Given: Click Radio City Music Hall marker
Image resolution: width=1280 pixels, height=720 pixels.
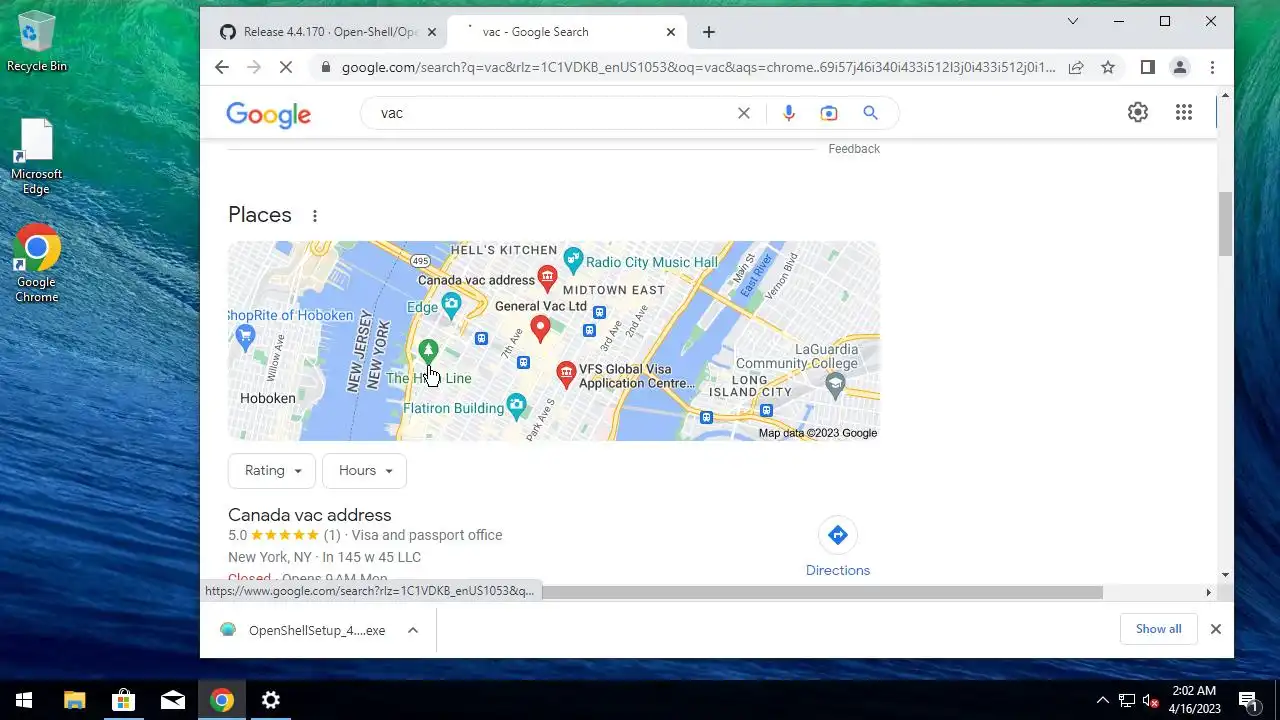Looking at the screenshot, I should 573,261.
